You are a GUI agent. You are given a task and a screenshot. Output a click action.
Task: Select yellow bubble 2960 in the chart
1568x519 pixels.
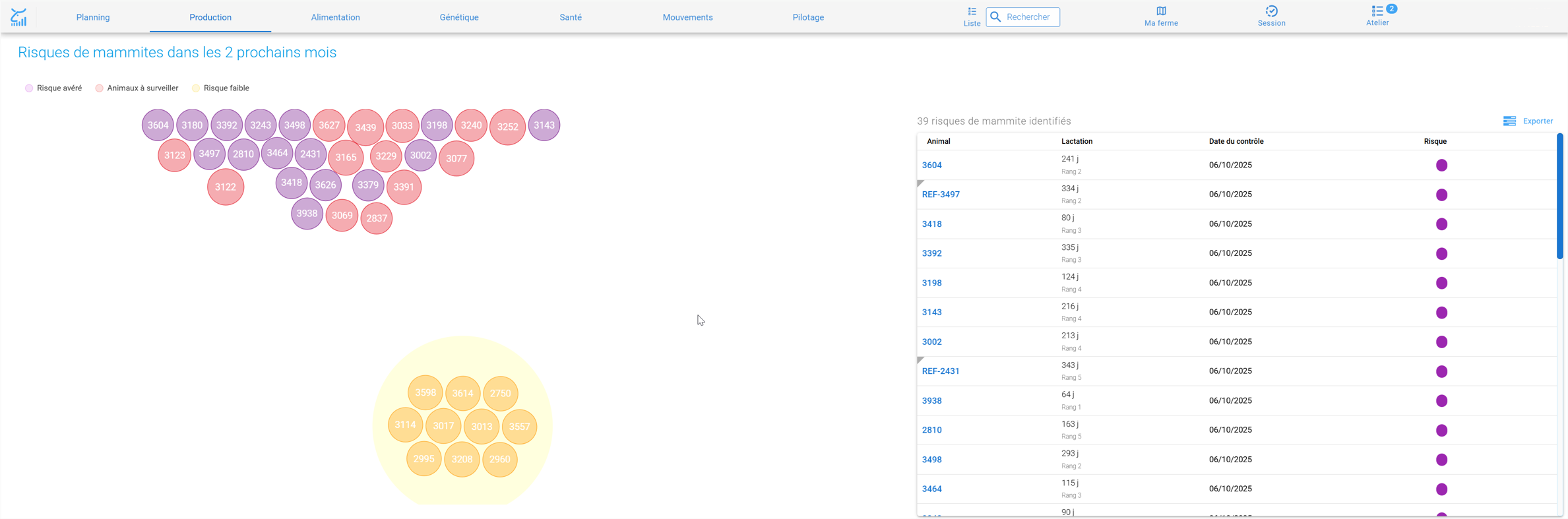point(499,459)
